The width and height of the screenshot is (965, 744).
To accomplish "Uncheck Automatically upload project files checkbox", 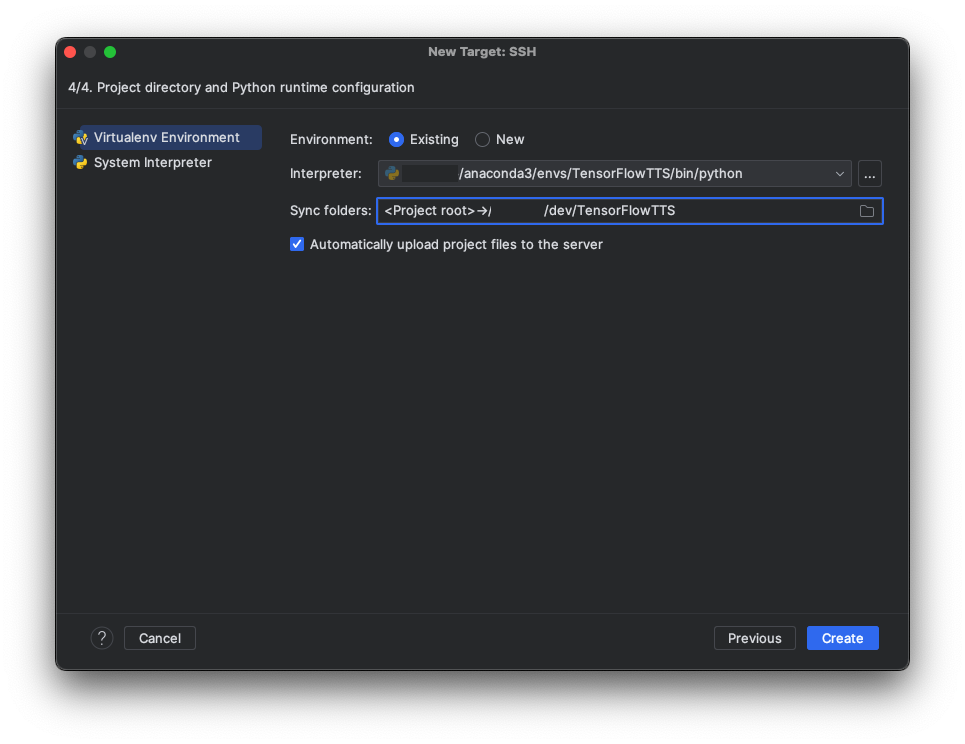I will [x=297, y=244].
